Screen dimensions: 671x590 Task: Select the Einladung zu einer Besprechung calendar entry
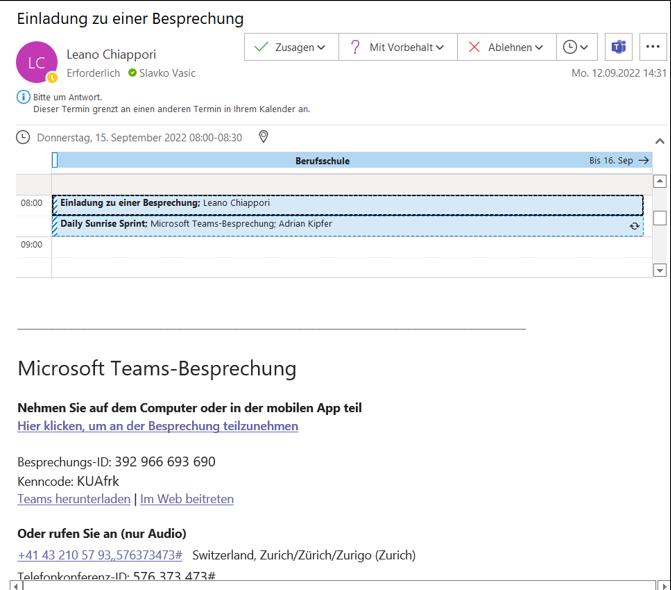tap(347, 205)
